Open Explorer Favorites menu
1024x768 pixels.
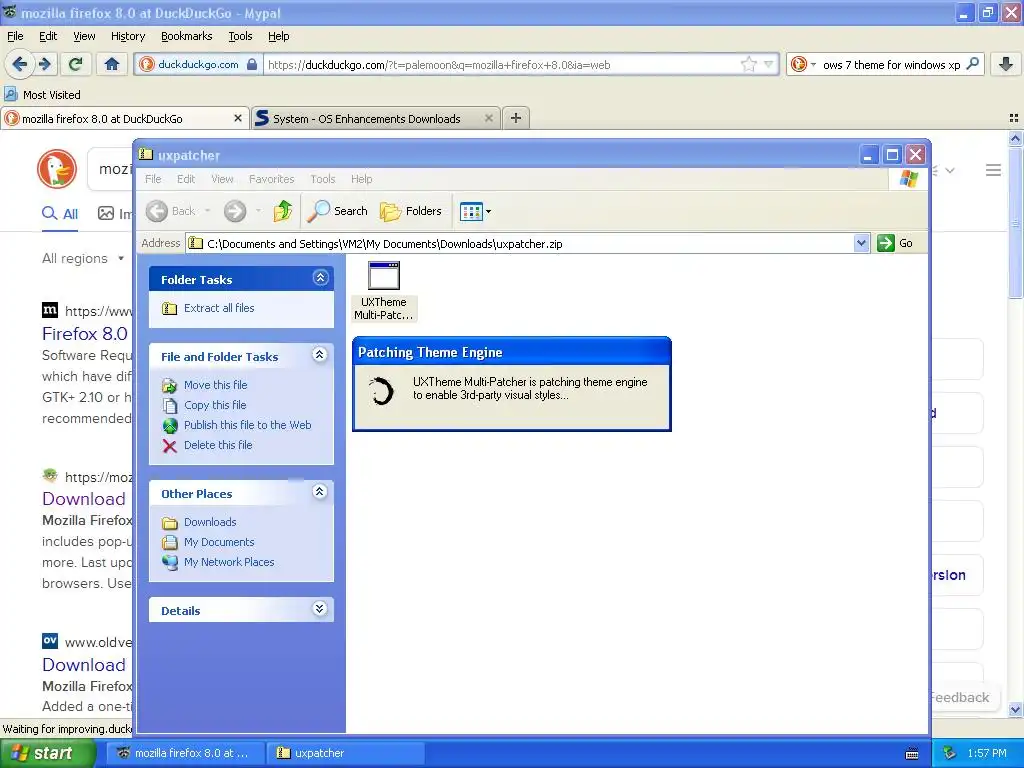271,179
